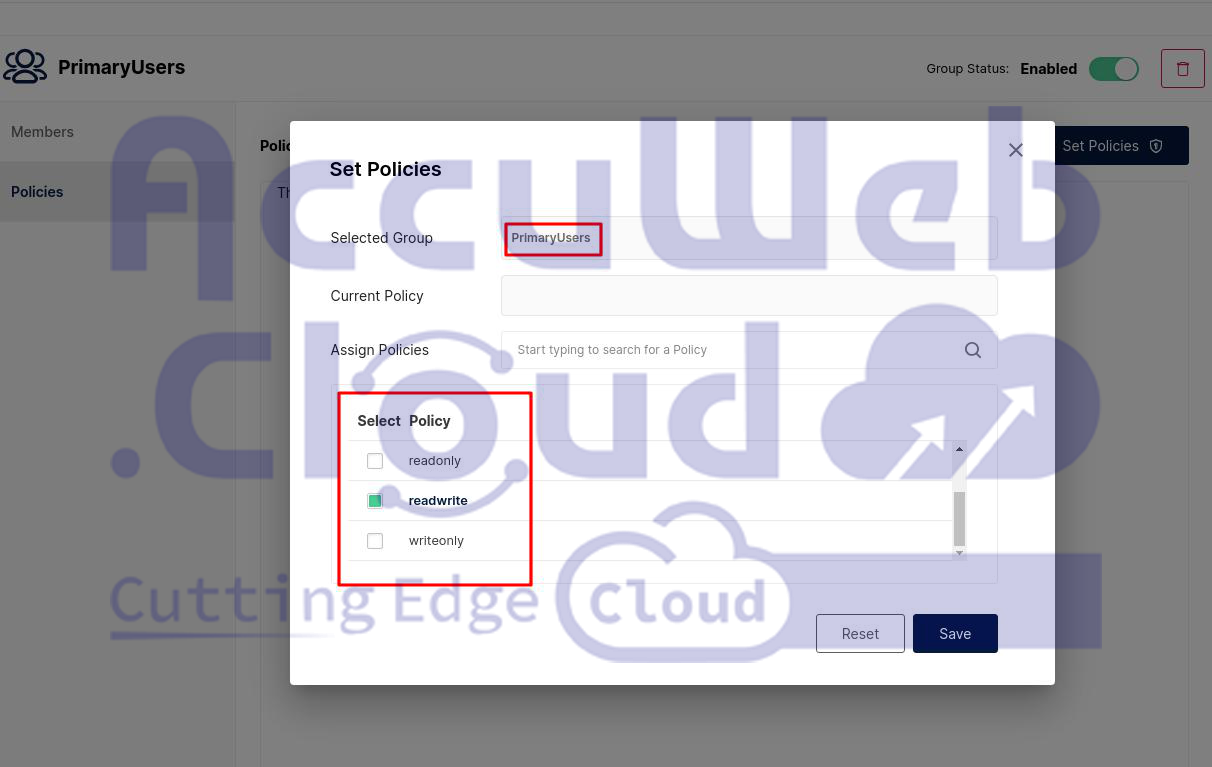Check the writeonly policy checkbox
This screenshot has width=1212, height=767.
[x=375, y=541]
